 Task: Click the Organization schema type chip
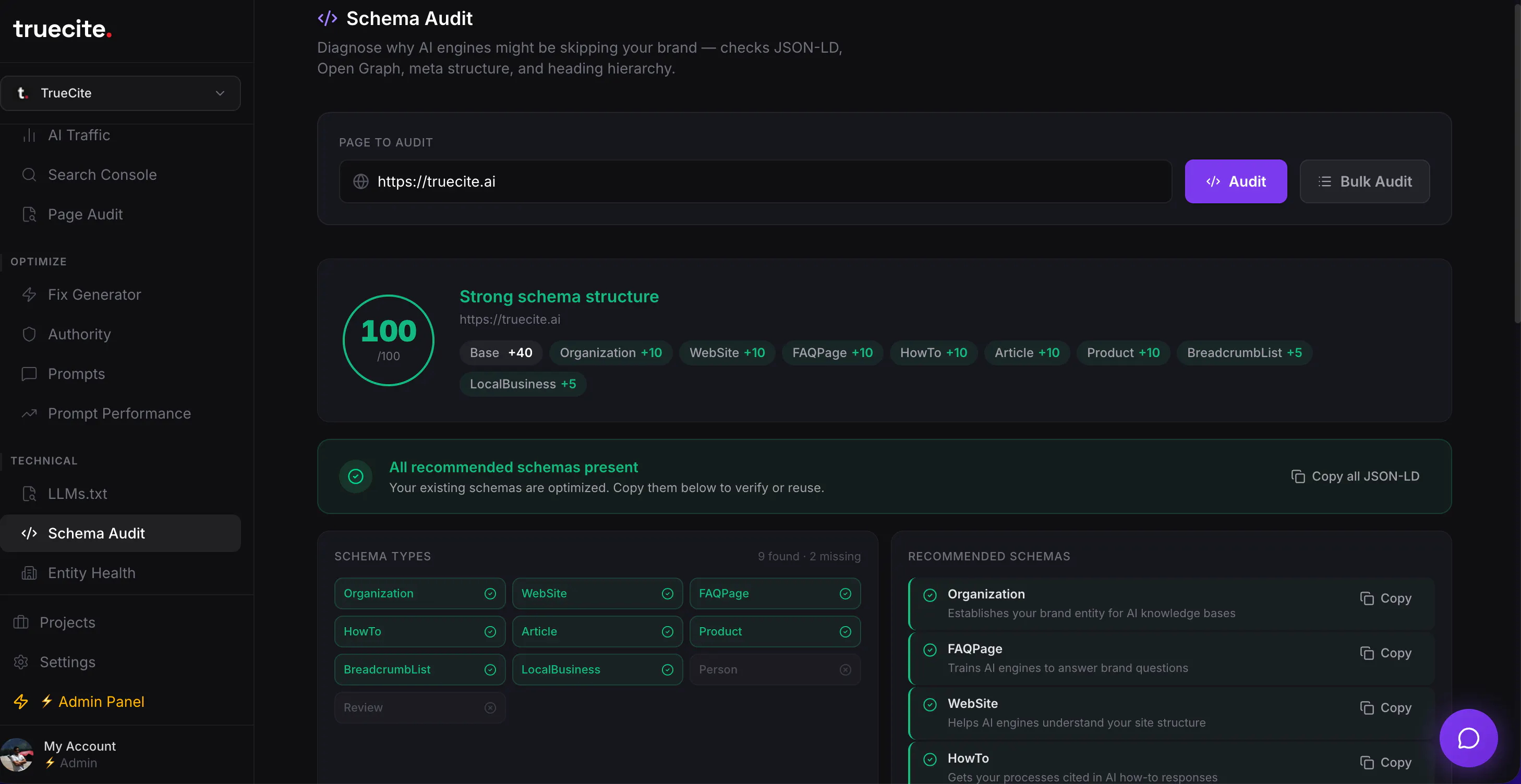tap(420, 593)
